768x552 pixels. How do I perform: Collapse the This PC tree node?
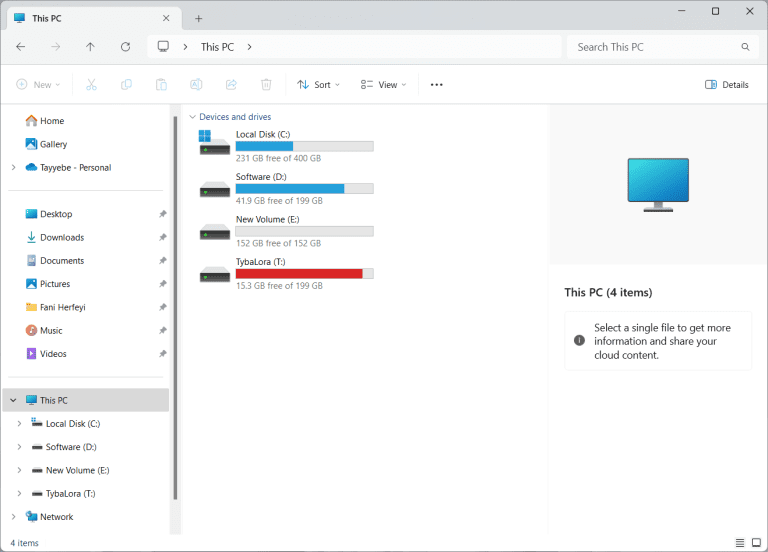point(14,400)
